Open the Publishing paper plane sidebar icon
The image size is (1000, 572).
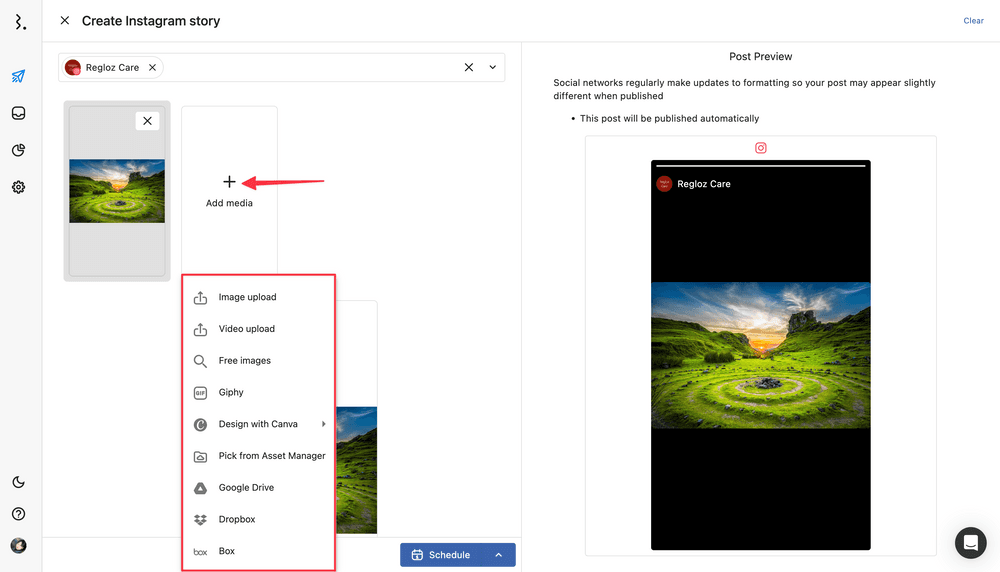pyautogui.click(x=18, y=76)
